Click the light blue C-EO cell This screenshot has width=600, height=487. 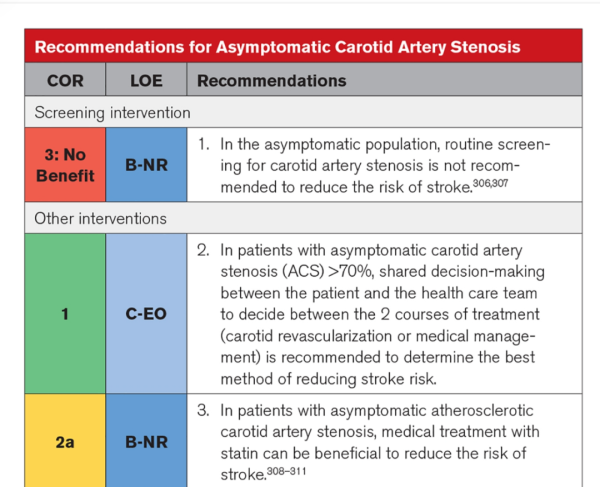point(144,313)
